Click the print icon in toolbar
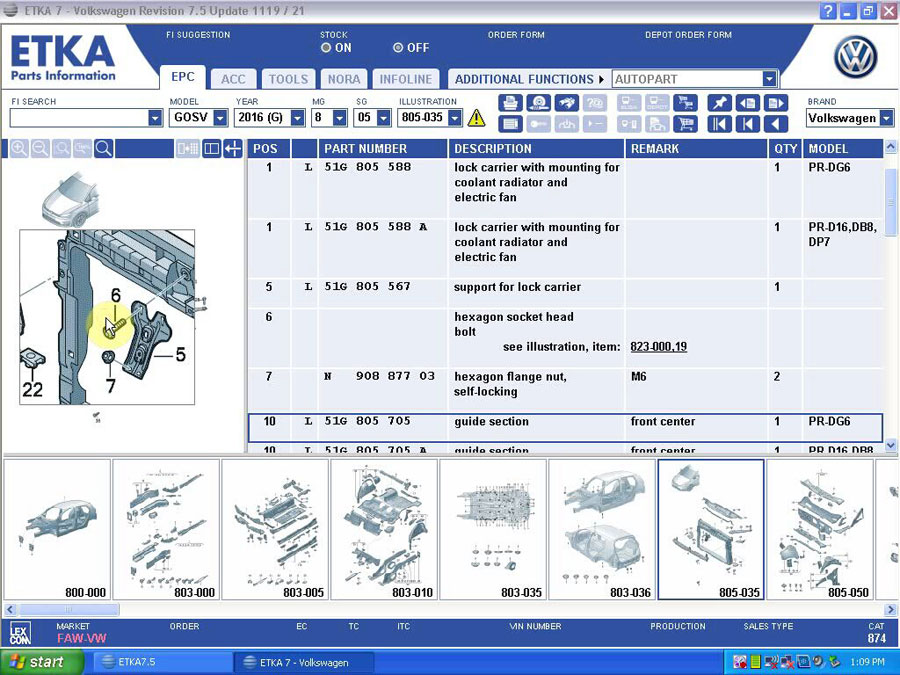The height and width of the screenshot is (675, 900). pyautogui.click(x=510, y=103)
